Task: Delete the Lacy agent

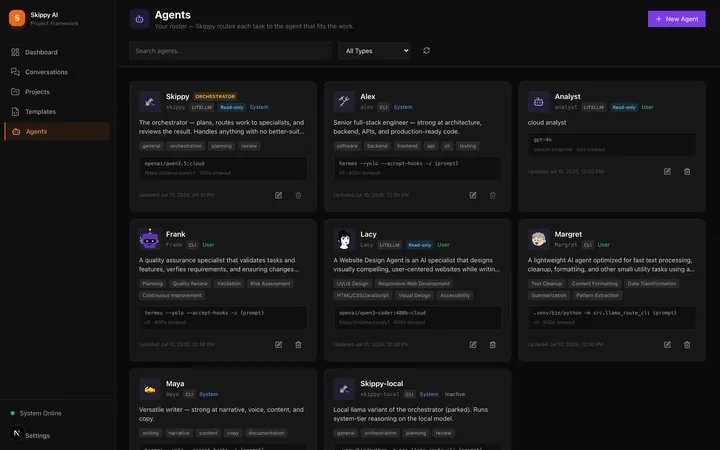Action: point(493,344)
